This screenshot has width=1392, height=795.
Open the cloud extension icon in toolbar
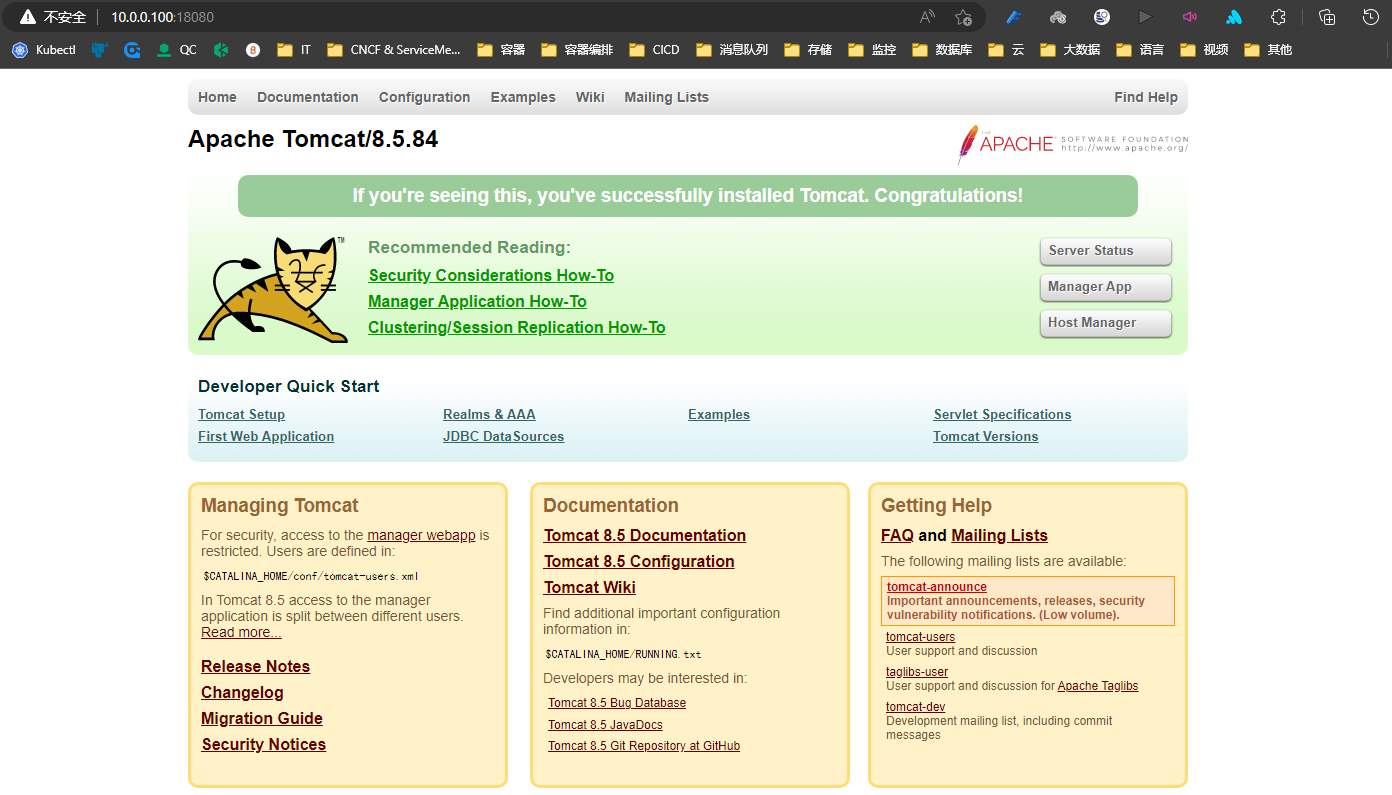click(x=1058, y=17)
